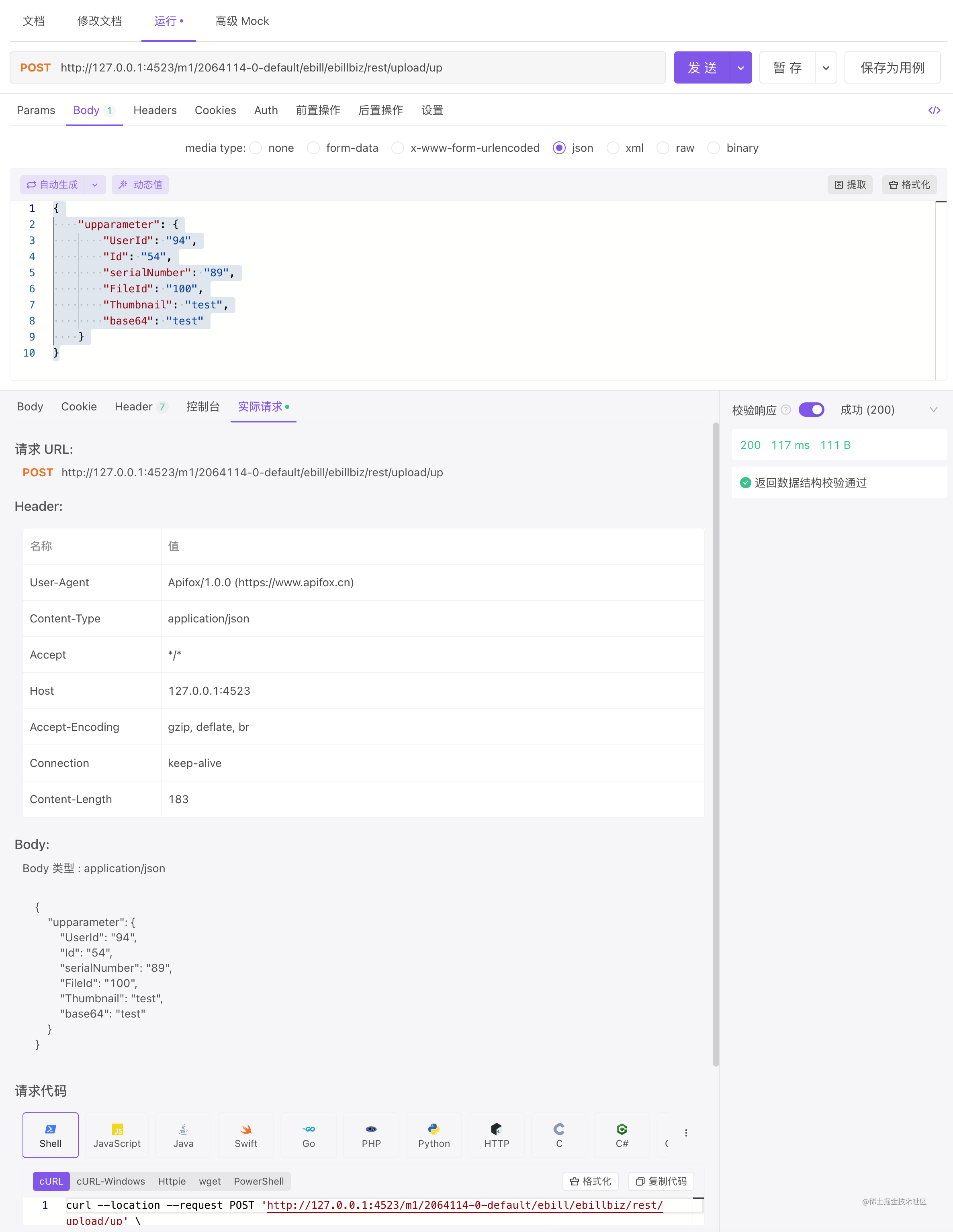This screenshot has height=1232, width=953.
Task: Click the 发送 send button
Action: tap(702, 68)
